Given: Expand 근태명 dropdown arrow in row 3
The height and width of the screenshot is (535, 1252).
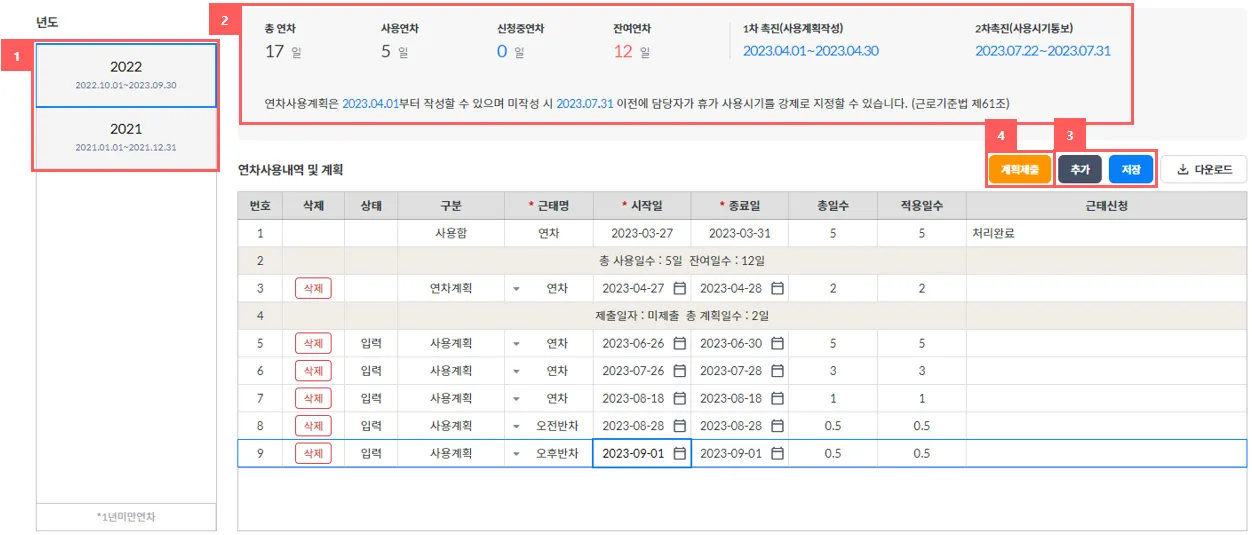Looking at the screenshot, I should point(517,288).
